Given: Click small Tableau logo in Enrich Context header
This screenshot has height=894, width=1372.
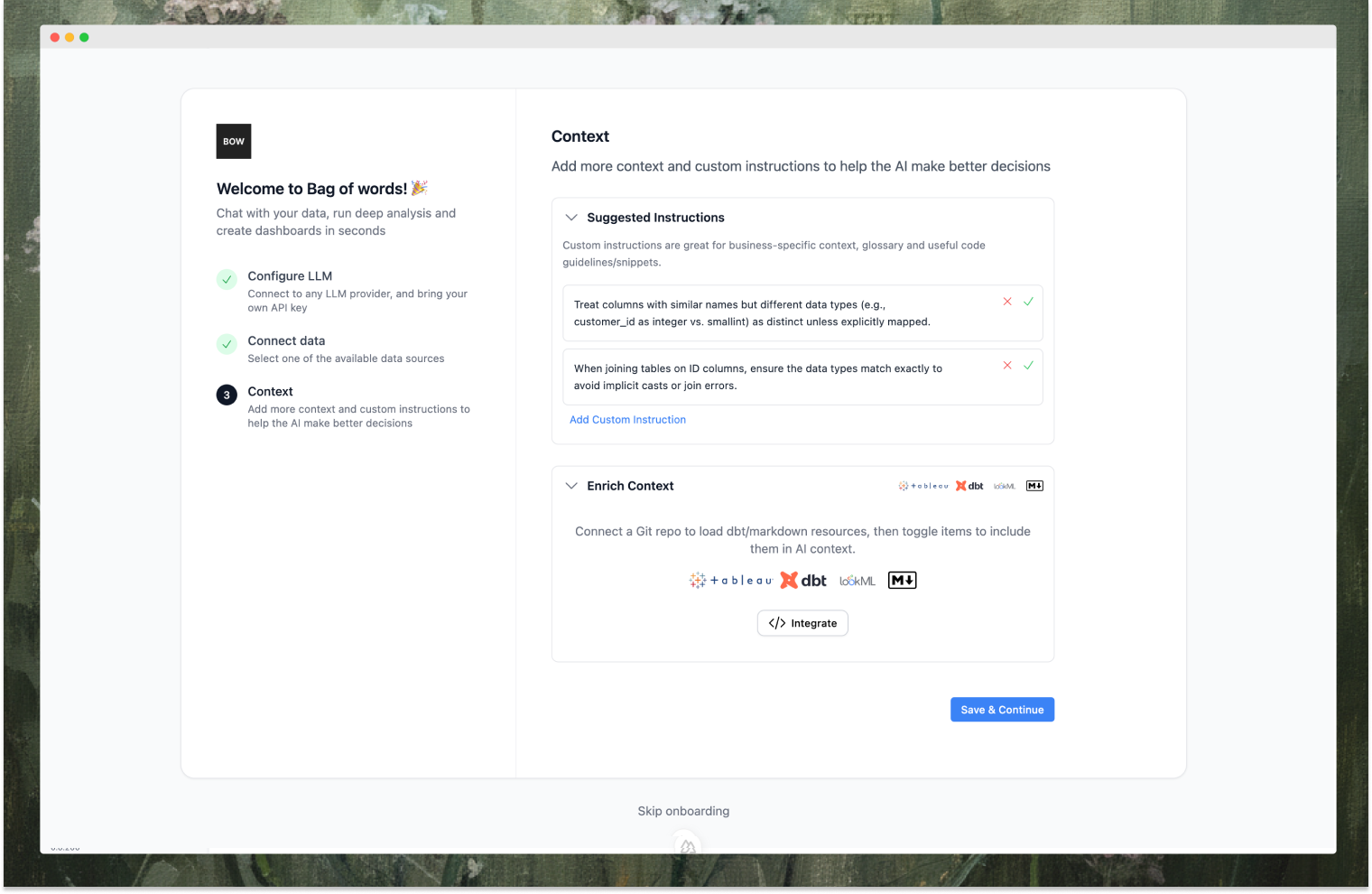Looking at the screenshot, I should click(923, 486).
